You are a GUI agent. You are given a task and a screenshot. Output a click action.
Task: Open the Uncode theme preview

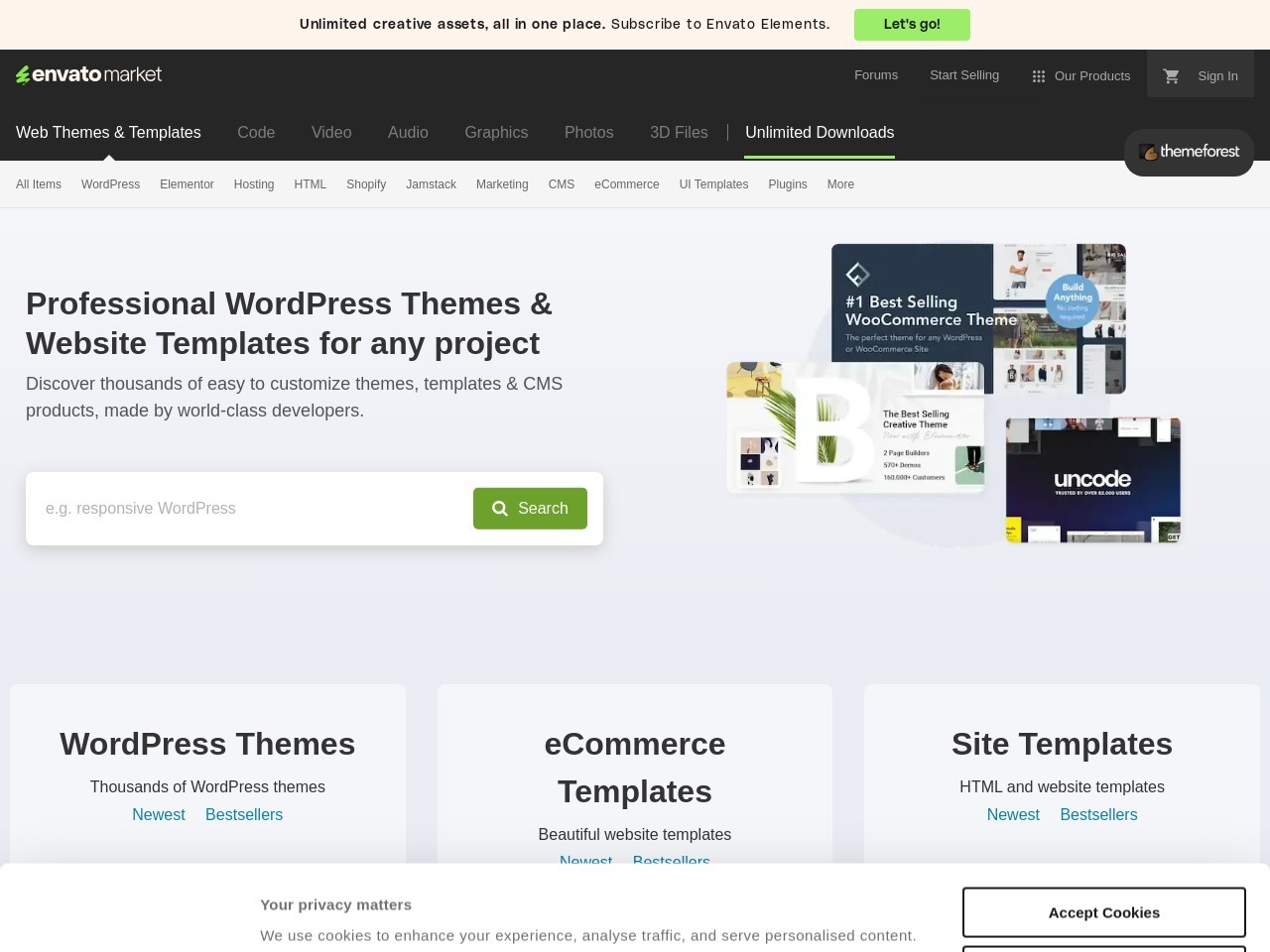click(1091, 480)
